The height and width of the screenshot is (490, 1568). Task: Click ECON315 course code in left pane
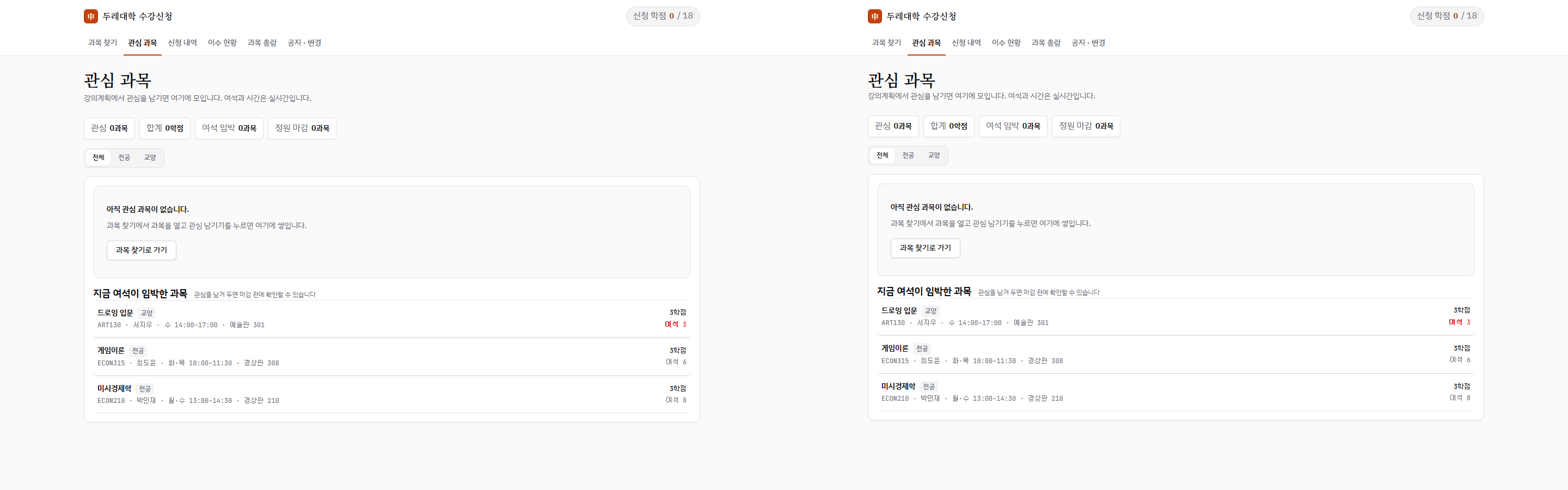point(112,363)
